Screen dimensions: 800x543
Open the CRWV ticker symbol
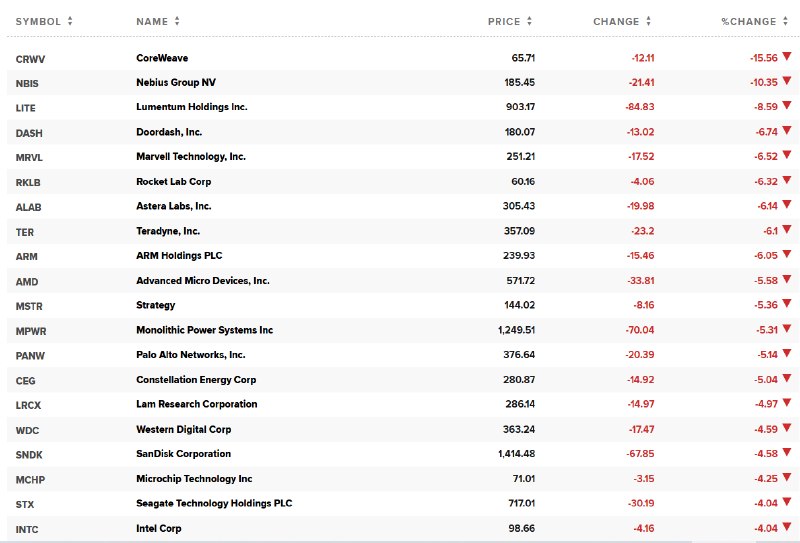[30, 59]
